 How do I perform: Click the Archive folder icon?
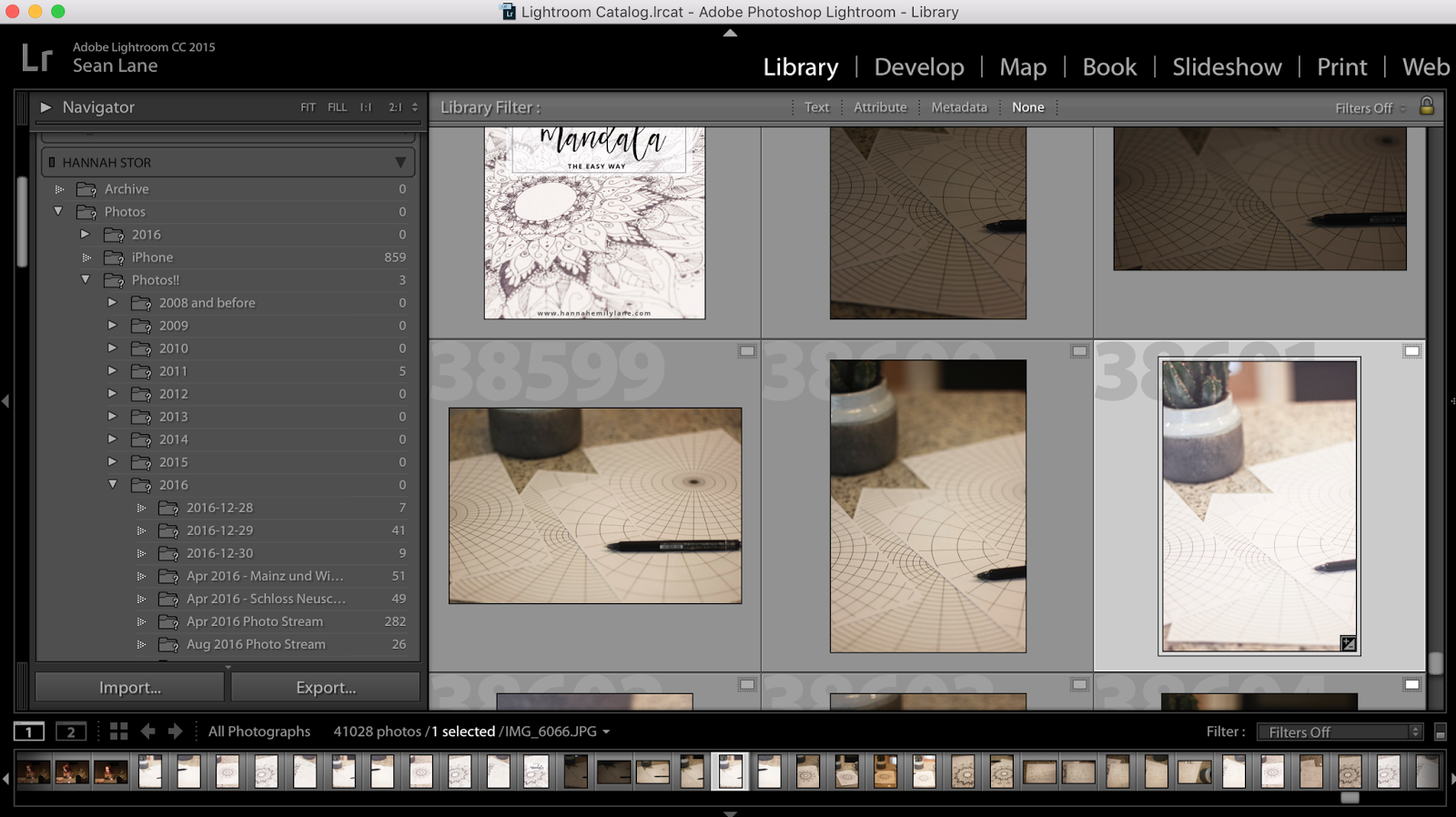pyautogui.click(x=86, y=189)
